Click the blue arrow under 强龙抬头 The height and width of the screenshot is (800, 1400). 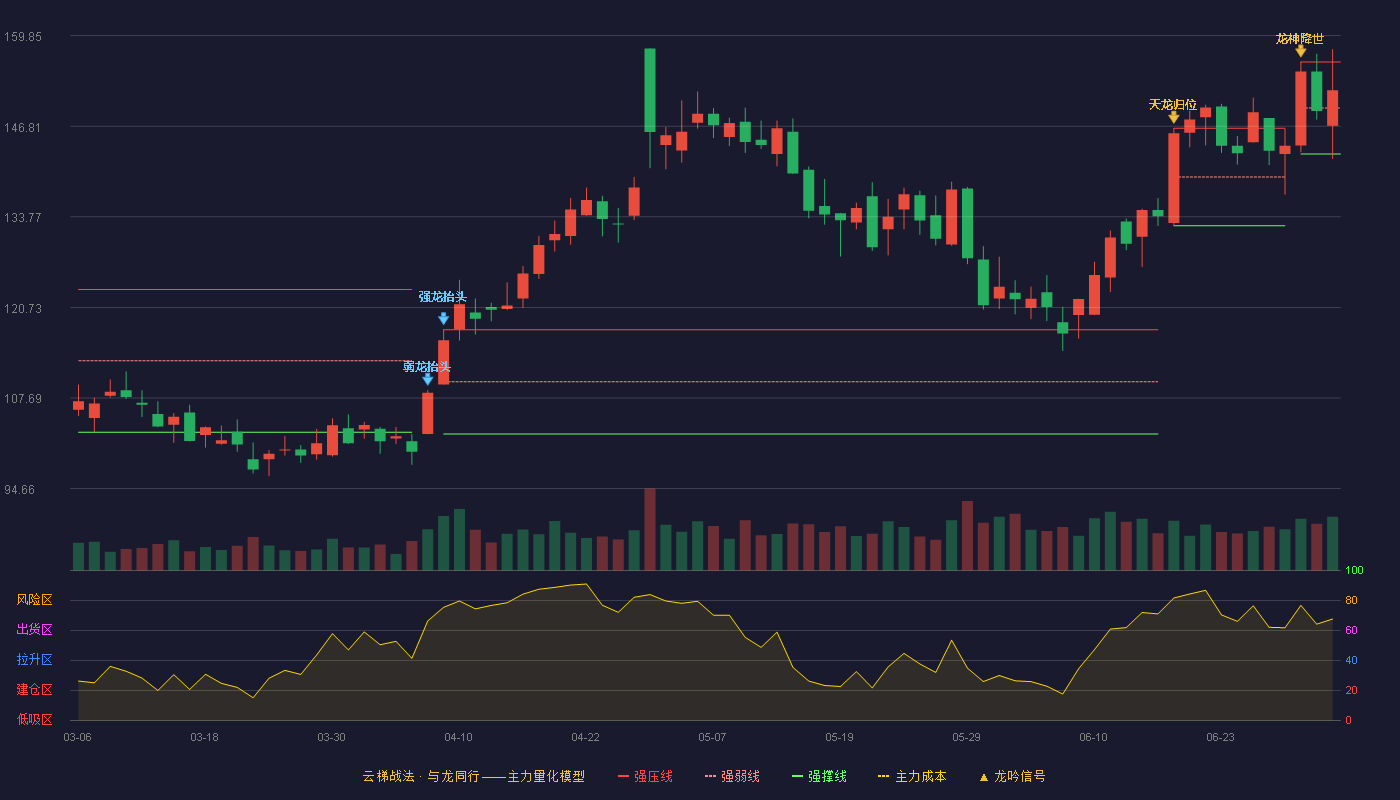pyautogui.click(x=443, y=319)
